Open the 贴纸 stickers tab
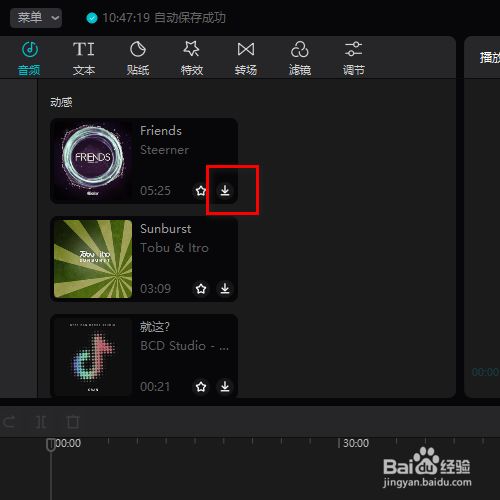This screenshot has height=500, width=500. pos(138,59)
